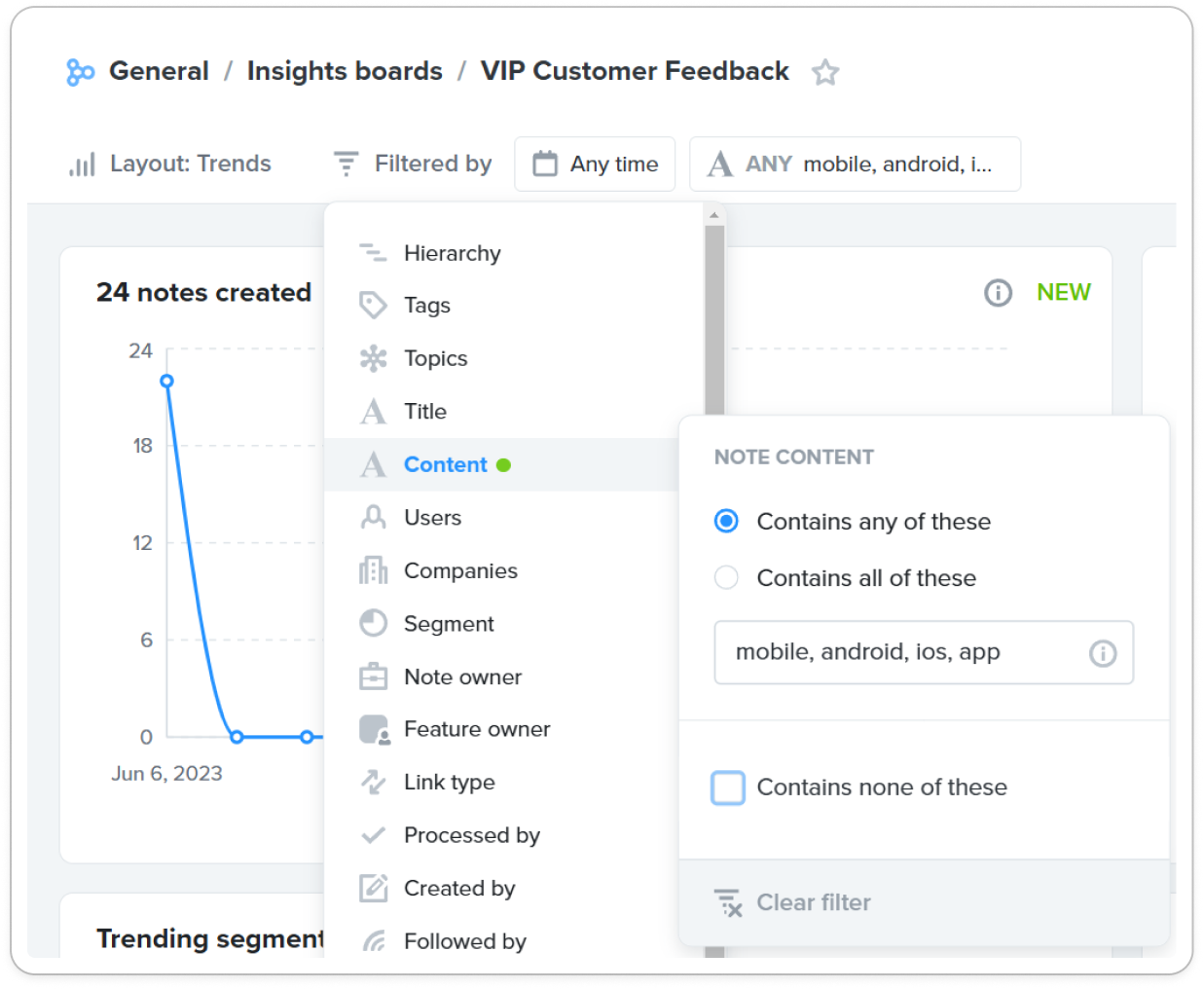Click the Tags filter icon

373,306
